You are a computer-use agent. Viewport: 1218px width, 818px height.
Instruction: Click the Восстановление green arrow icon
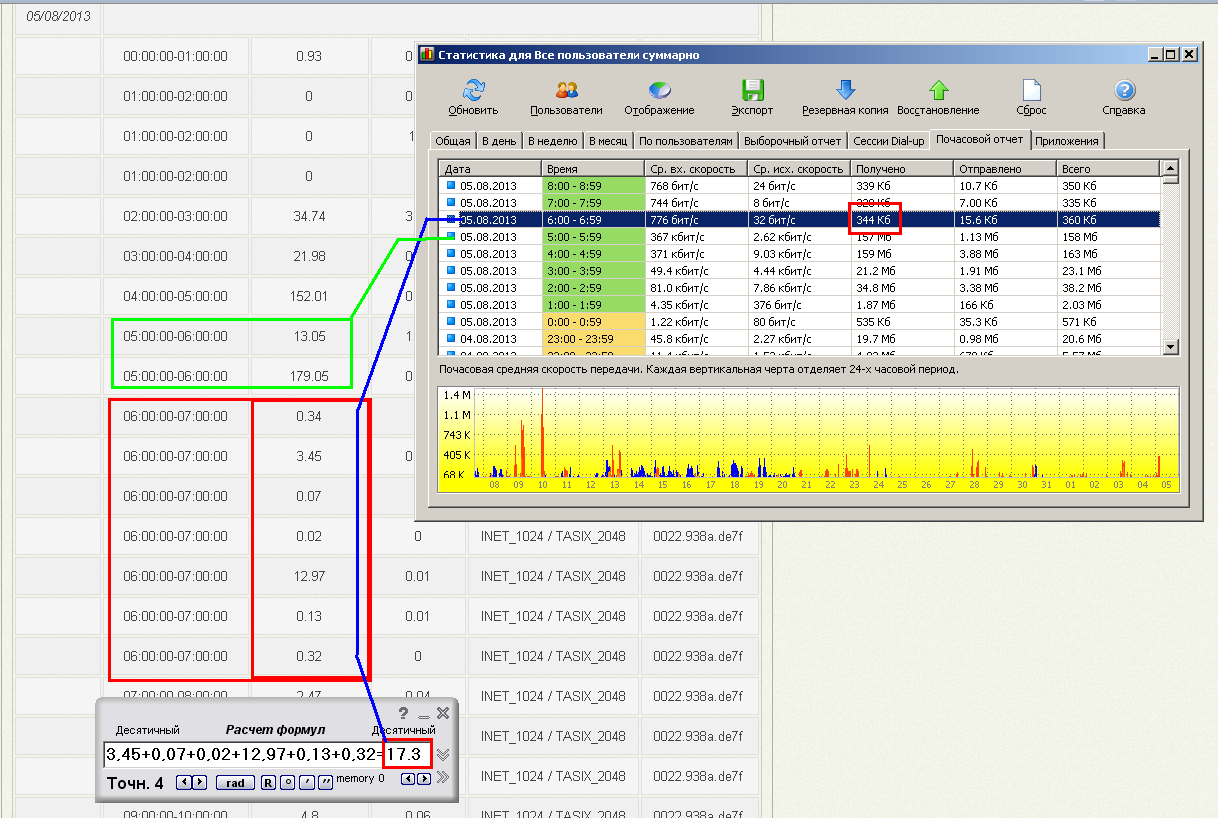938,91
